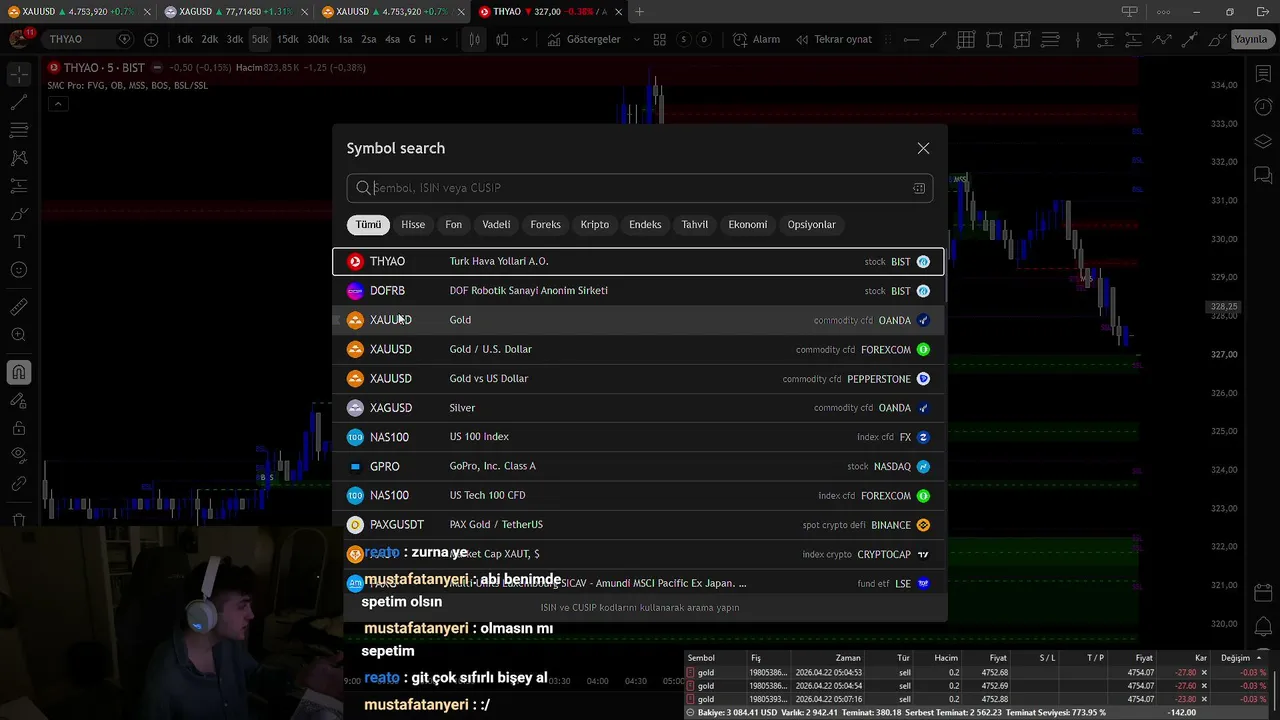Viewport: 1280px width, 720px height.
Task: Select the Foreks filter tab
Action: click(x=545, y=225)
